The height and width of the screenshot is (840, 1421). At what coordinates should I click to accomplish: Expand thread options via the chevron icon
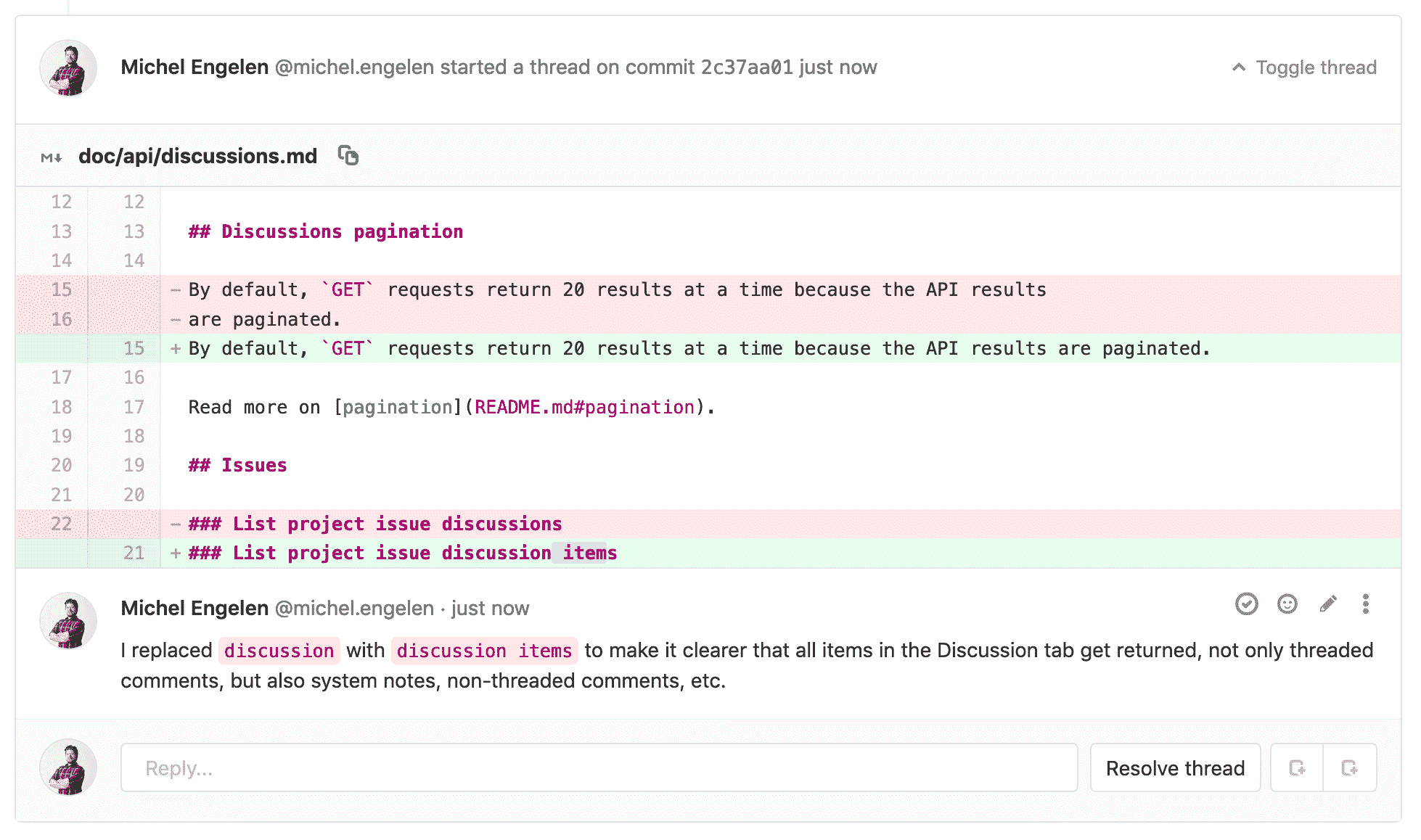(1238, 67)
